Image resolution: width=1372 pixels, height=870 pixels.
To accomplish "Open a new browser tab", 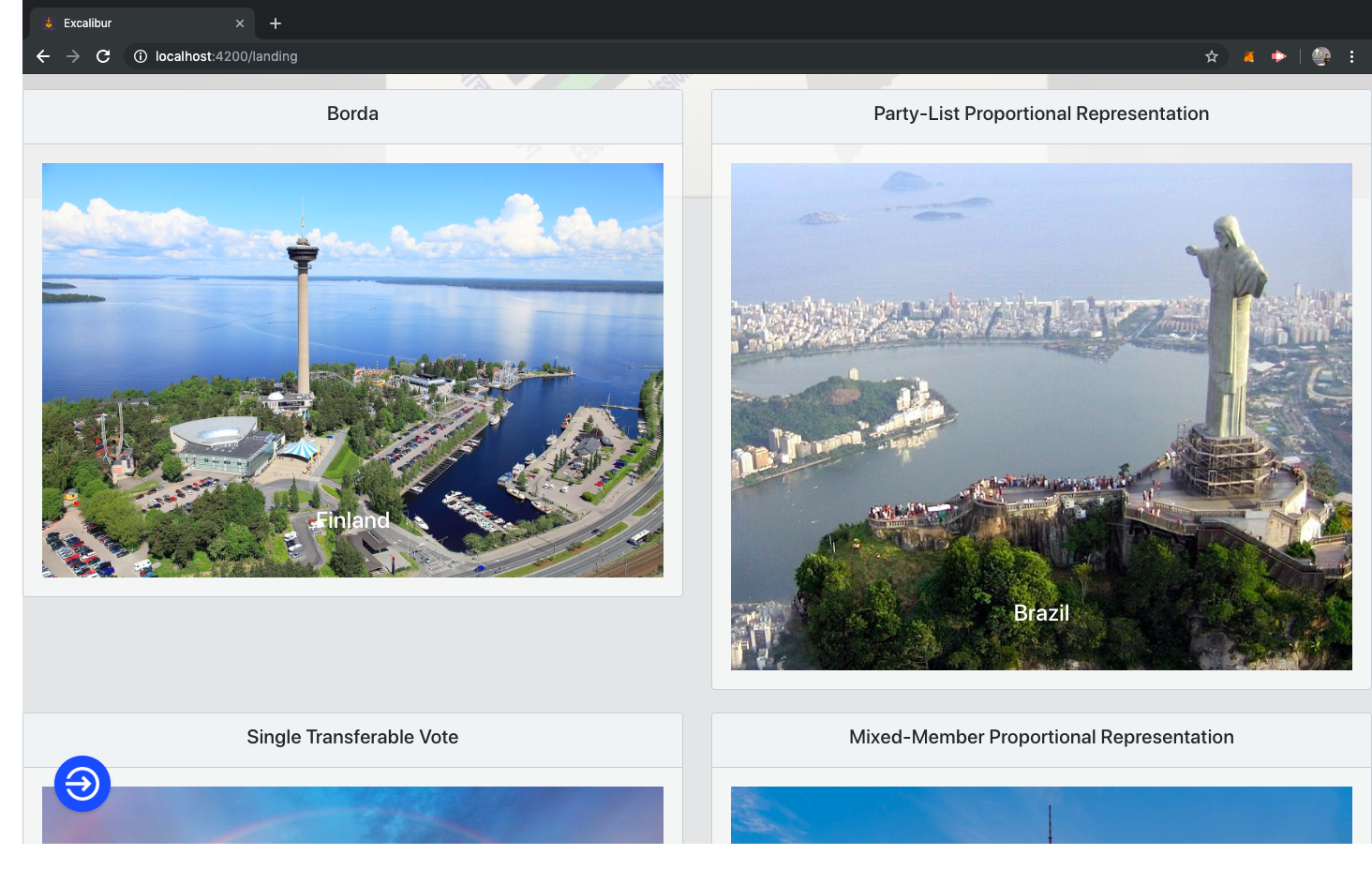I will [276, 23].
